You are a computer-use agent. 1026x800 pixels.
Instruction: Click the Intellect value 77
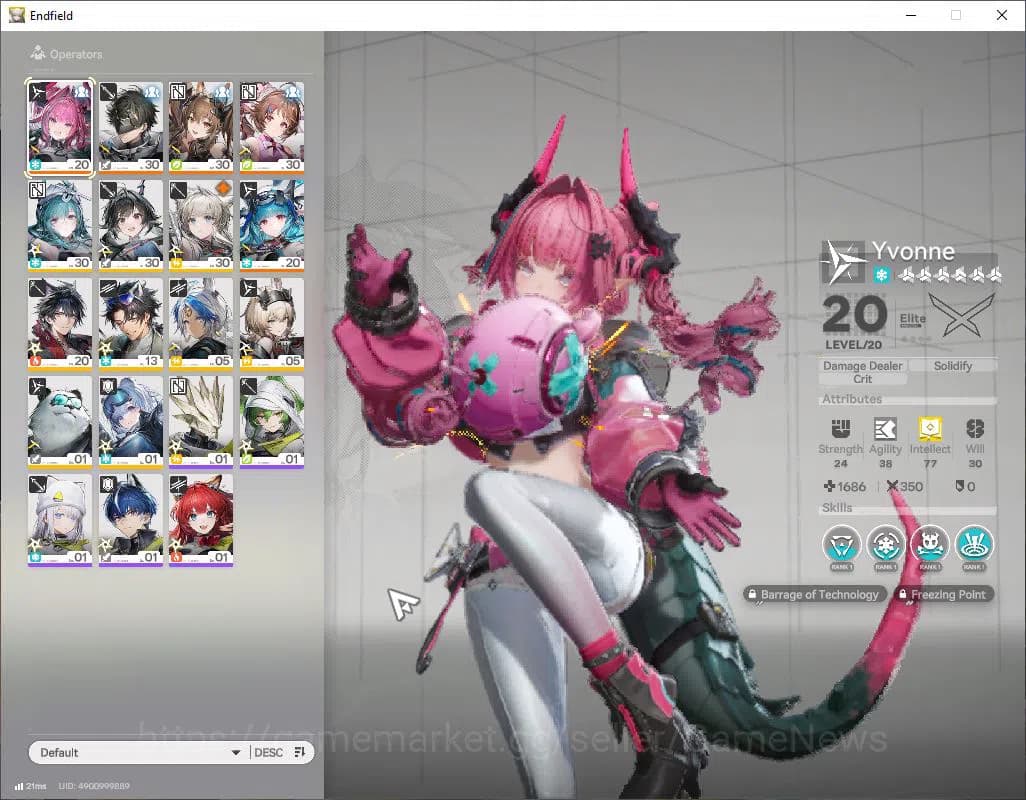tap(930, 464)
